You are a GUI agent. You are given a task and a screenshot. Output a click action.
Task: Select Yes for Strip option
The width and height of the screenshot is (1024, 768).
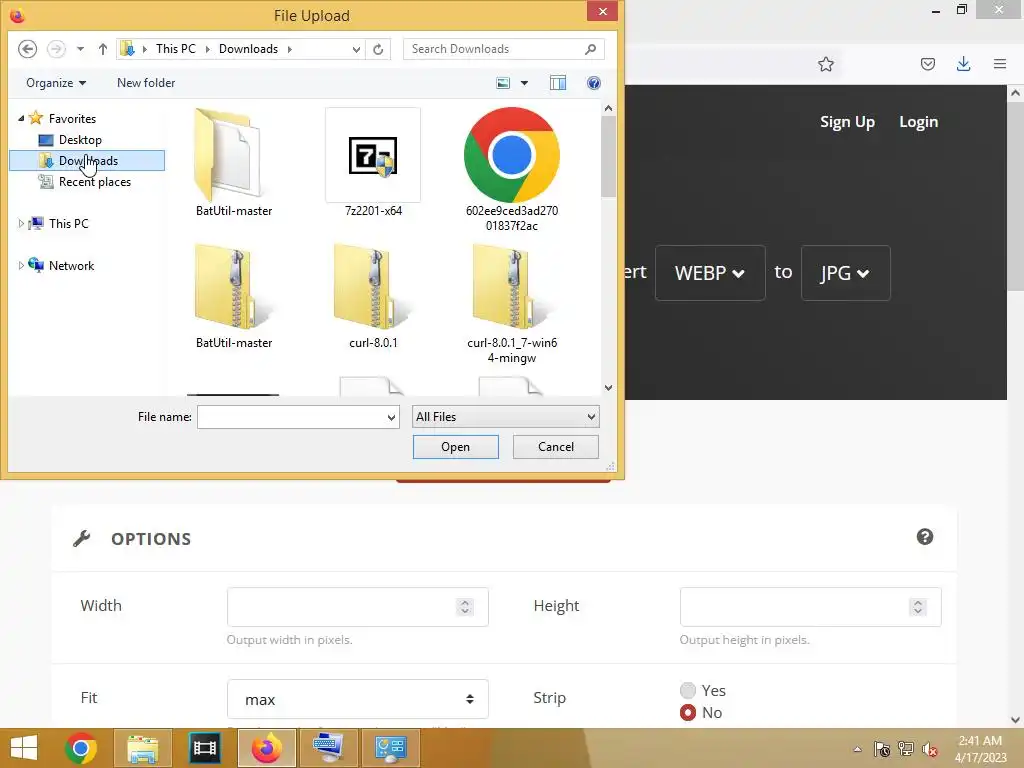(688, 690)
